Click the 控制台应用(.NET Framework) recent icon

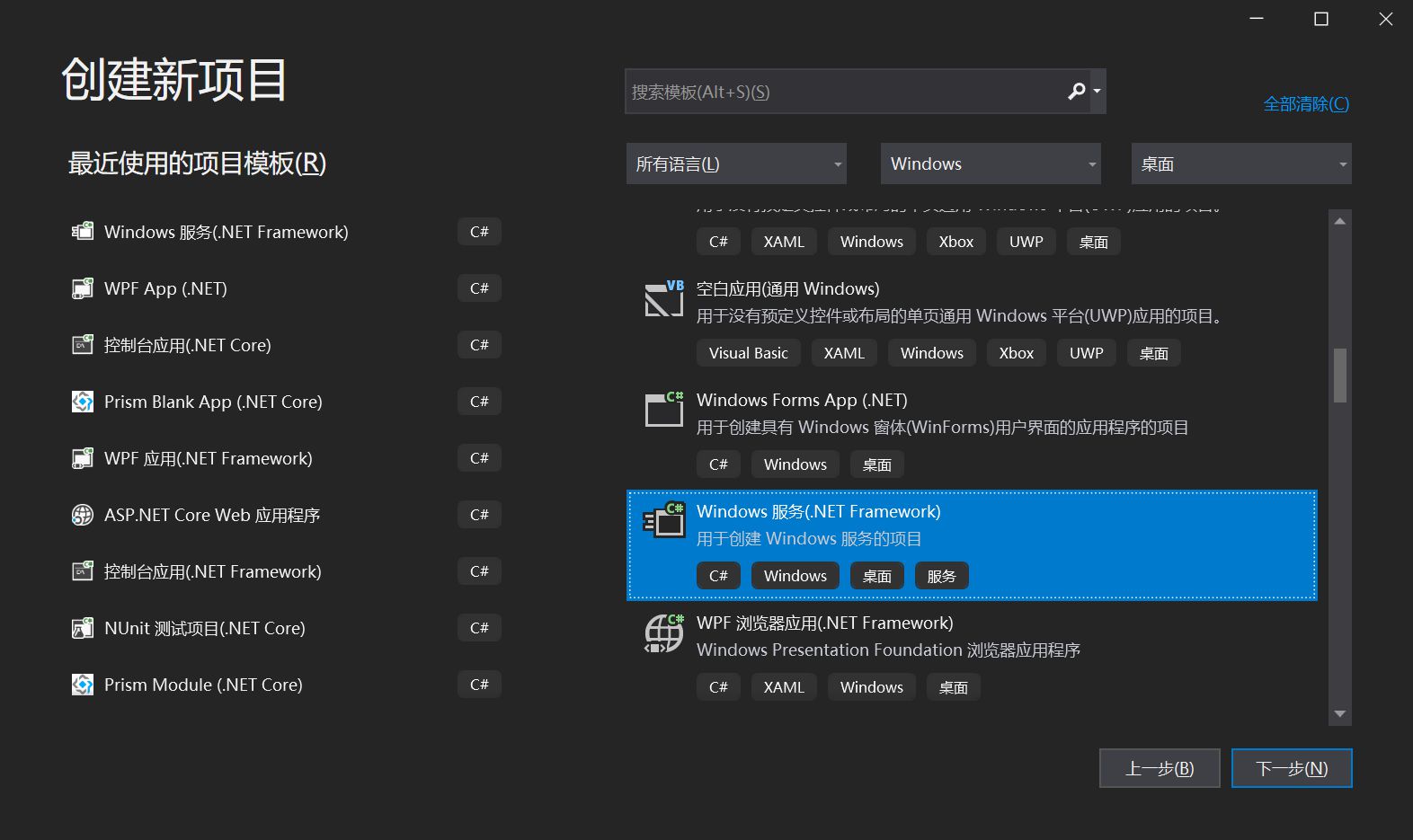click(x=83, y=571)
